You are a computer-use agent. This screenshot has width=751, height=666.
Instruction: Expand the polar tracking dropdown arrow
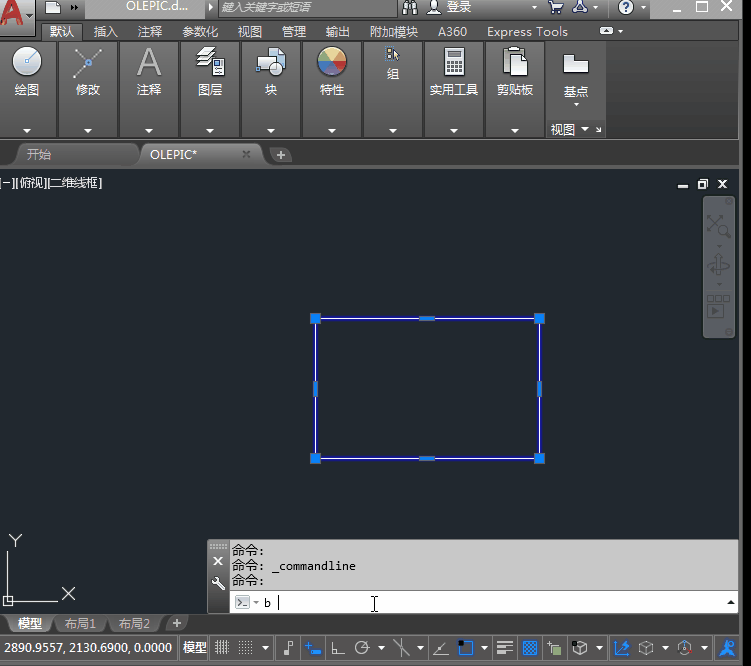[381, 648]
